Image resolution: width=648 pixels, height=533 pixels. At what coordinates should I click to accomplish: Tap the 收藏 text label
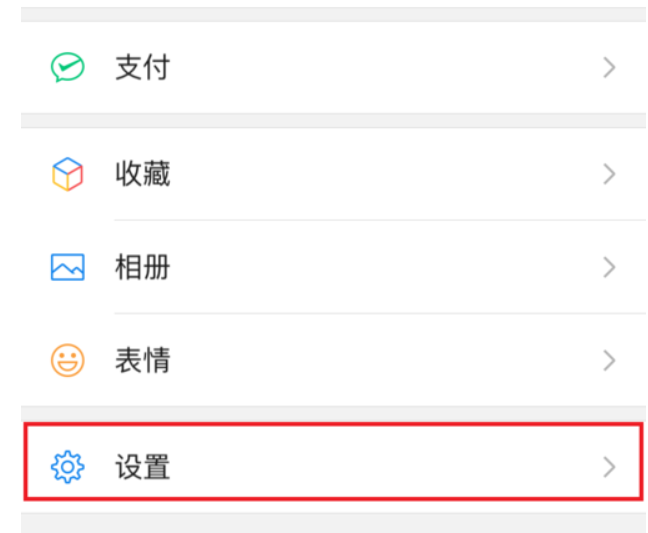click(143, 174)
